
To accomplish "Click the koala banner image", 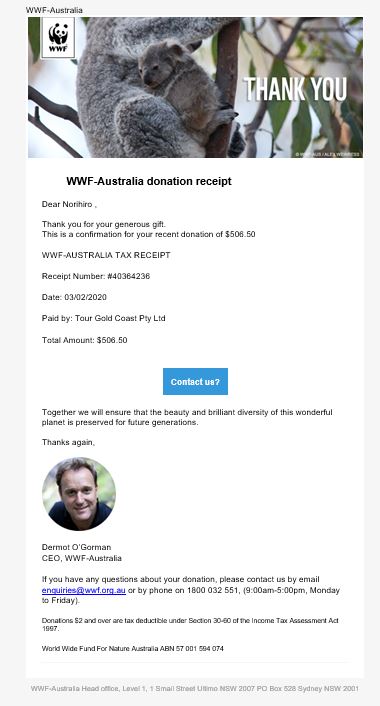I will 195,87.
